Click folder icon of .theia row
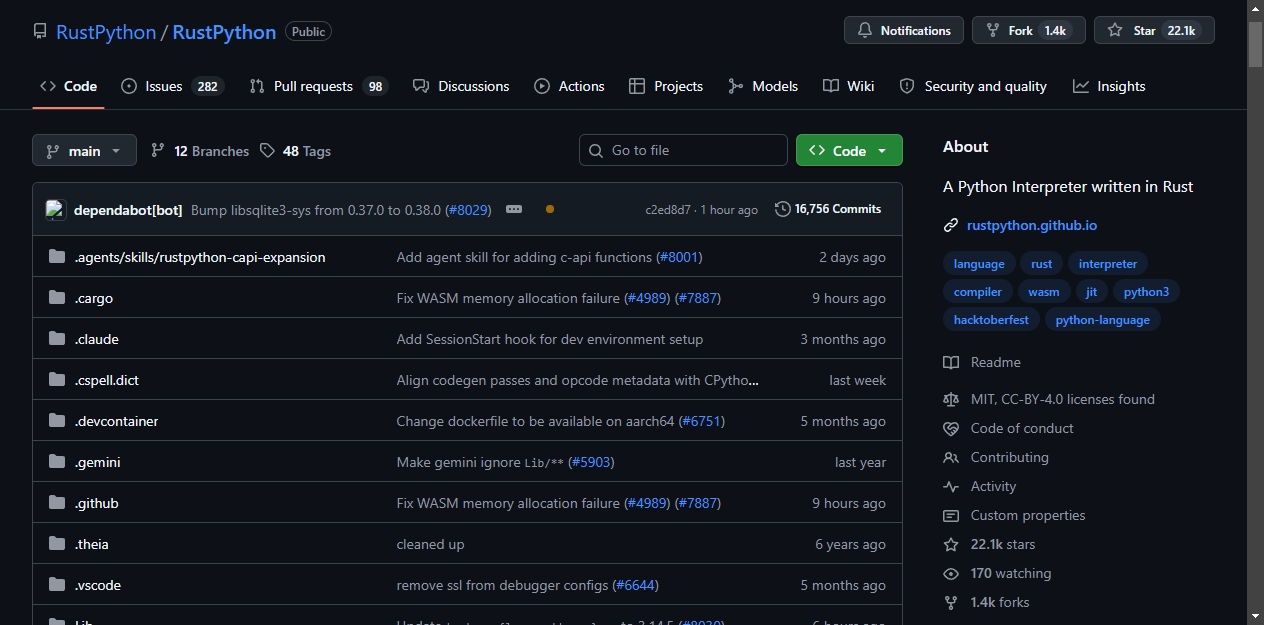 [57, 544]
